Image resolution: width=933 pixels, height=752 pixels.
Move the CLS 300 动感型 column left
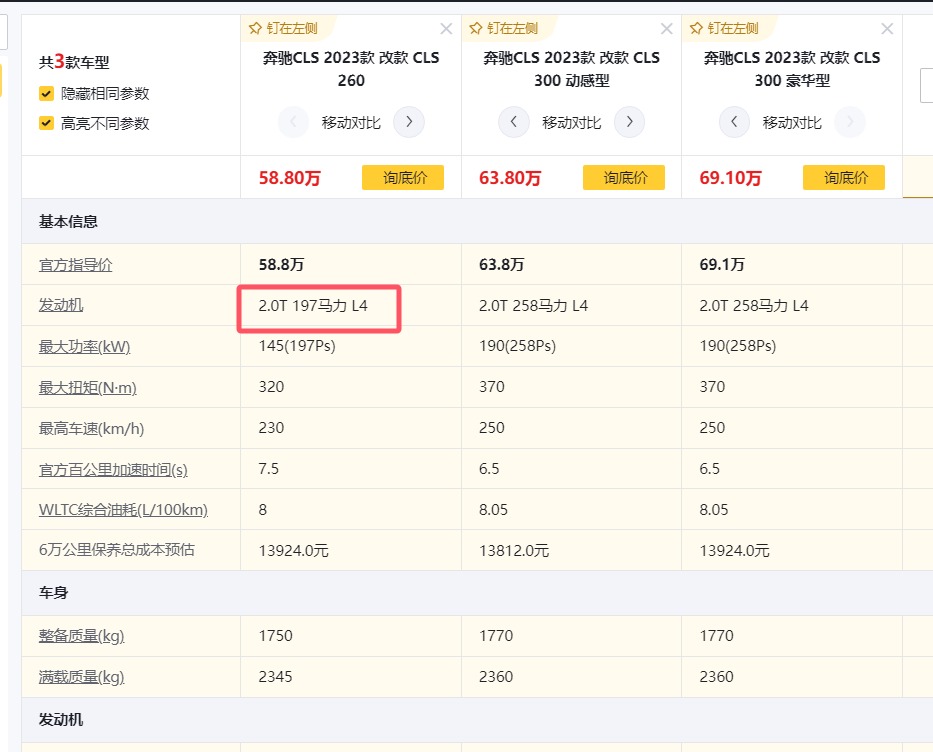tap(514, 123)
